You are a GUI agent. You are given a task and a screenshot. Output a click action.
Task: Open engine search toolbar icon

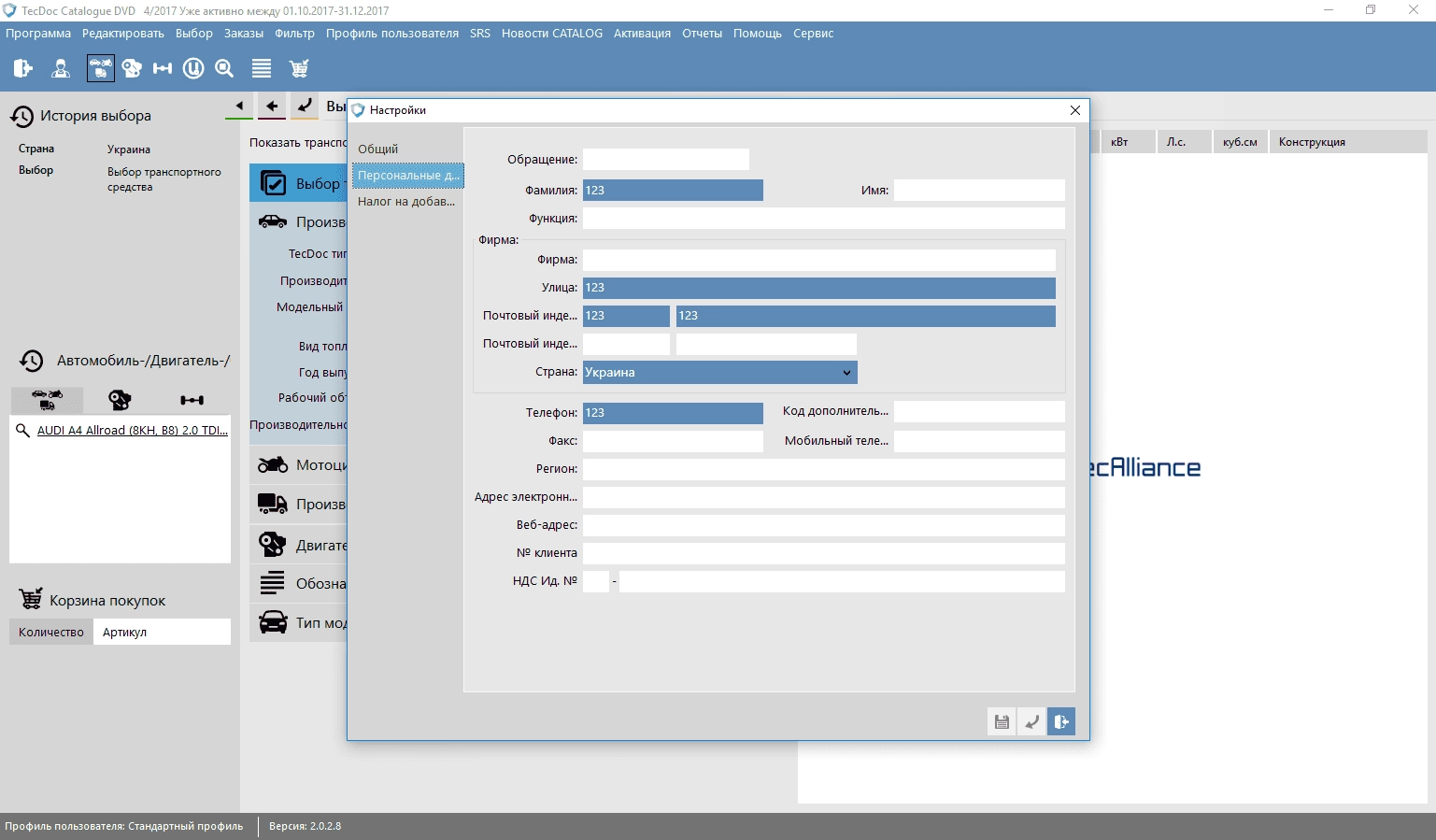[132, 68]
